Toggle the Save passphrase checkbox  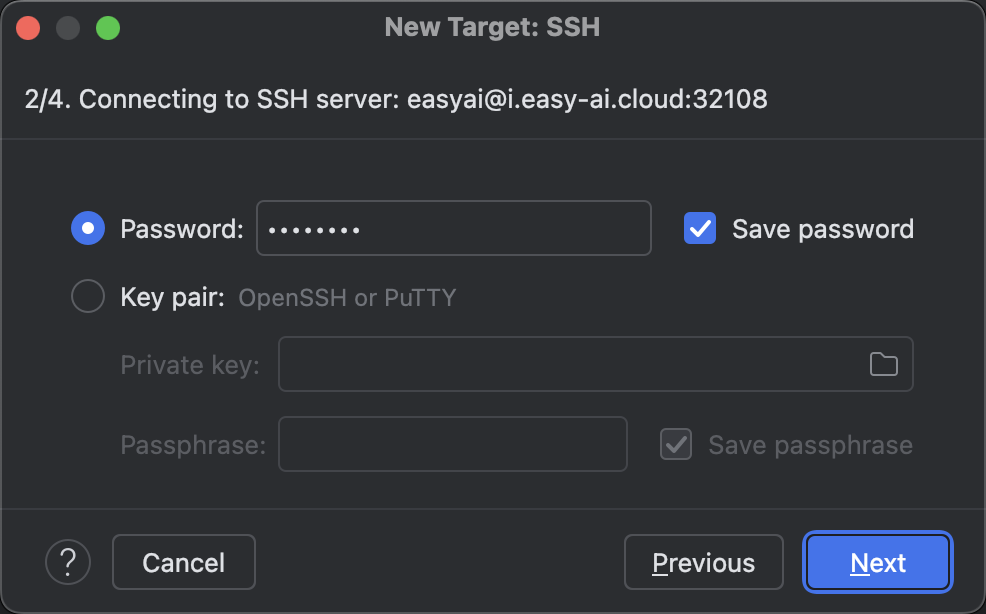[x=676, y=444]
